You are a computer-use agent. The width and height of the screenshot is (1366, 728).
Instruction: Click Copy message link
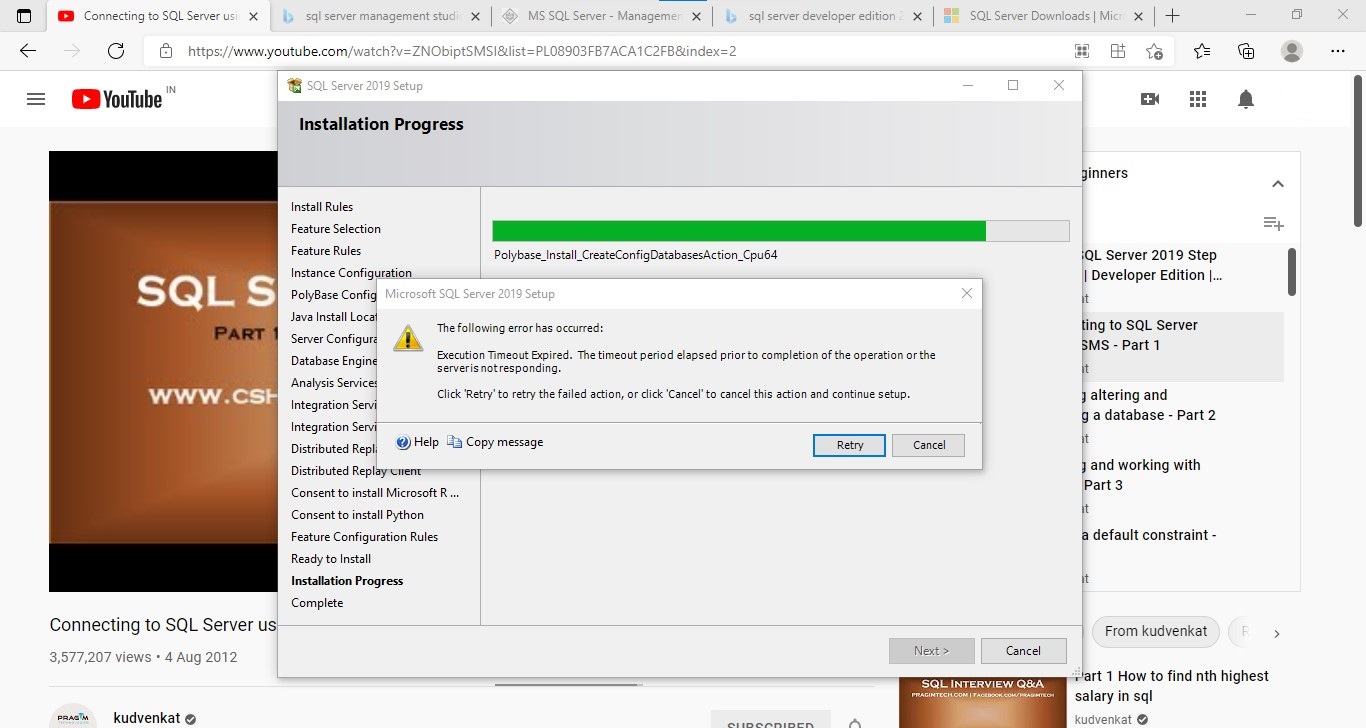tap(495, 442)
